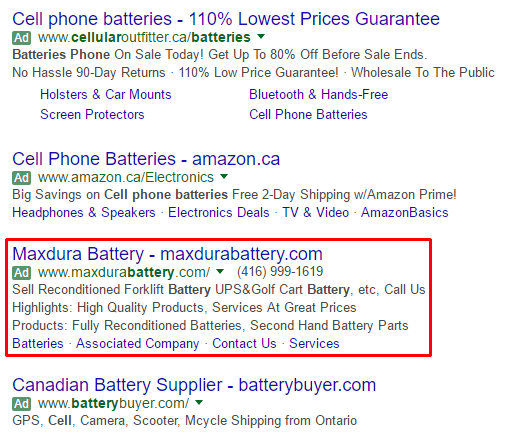Open Cell Phone Batteries - amazon.ca headline
This screenshot has height=436, width=508.
(x=146, y=159)
